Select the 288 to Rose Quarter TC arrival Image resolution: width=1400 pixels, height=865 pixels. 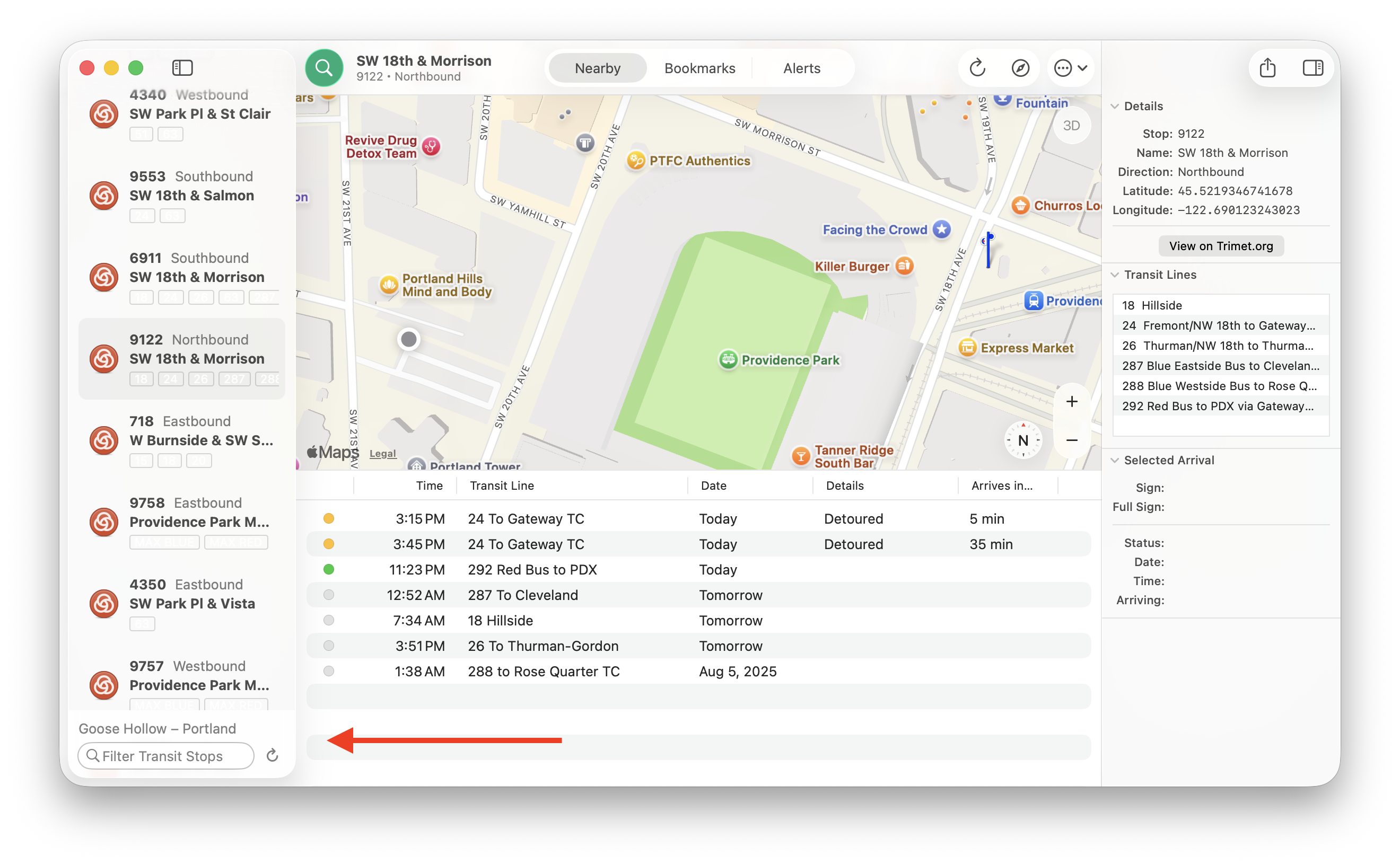click(698, 672)
